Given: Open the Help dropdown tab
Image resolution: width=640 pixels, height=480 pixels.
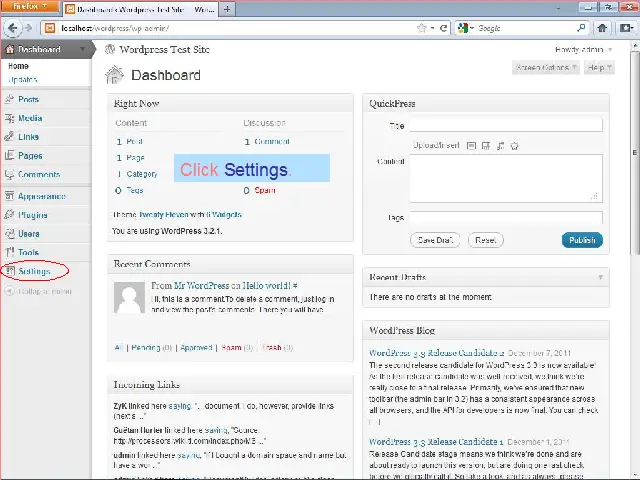Looking at the screenshot, I should point(596,68).
